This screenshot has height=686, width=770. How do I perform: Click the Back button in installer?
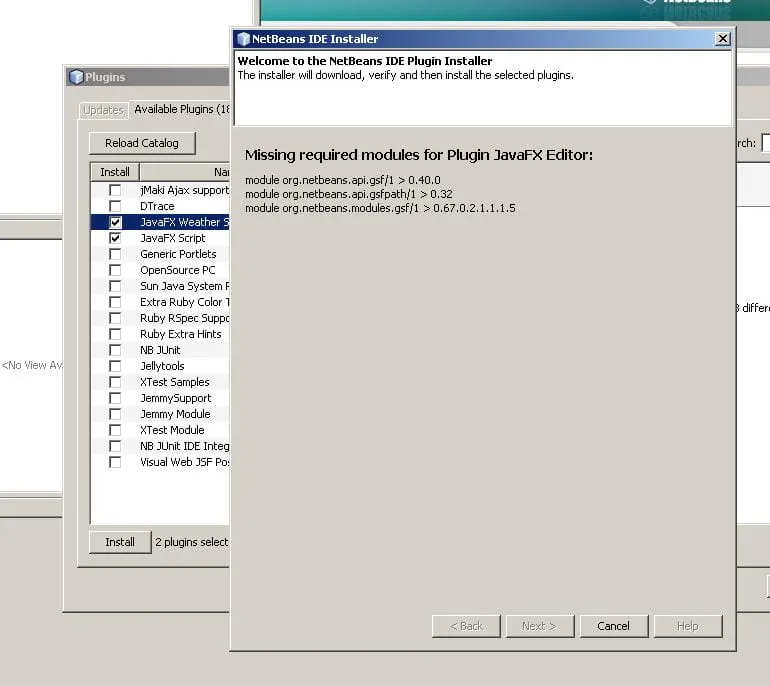coord(466,626)
